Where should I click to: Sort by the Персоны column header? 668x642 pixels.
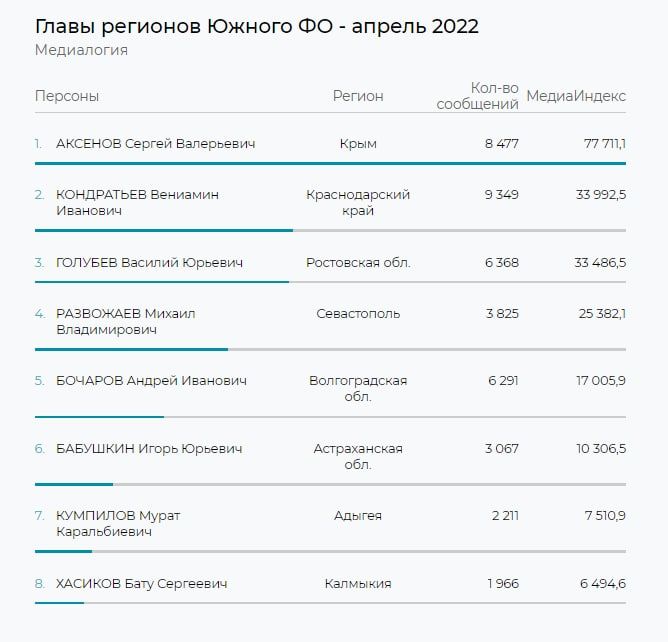(x=67, y=96)
